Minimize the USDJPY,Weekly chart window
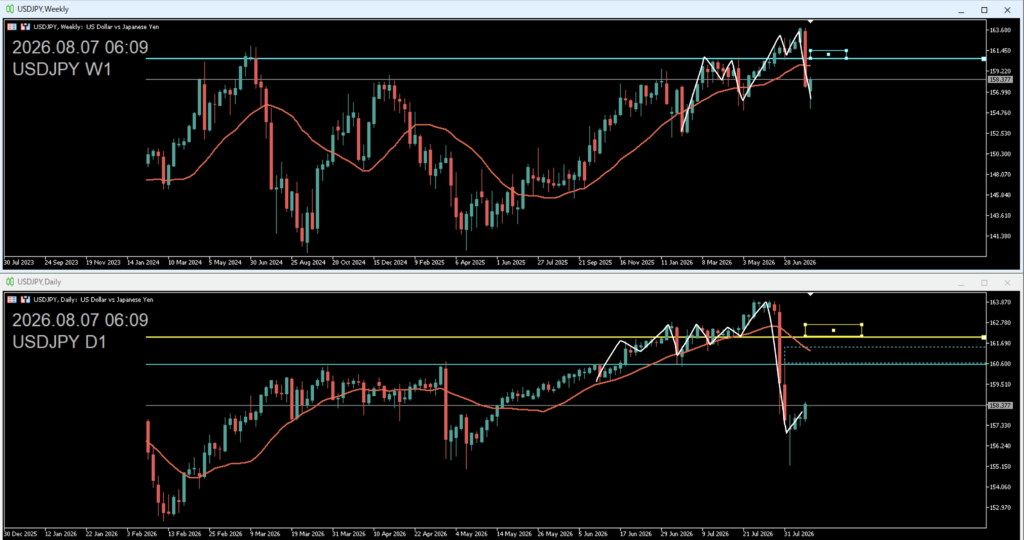 click(x=961, y=10)
